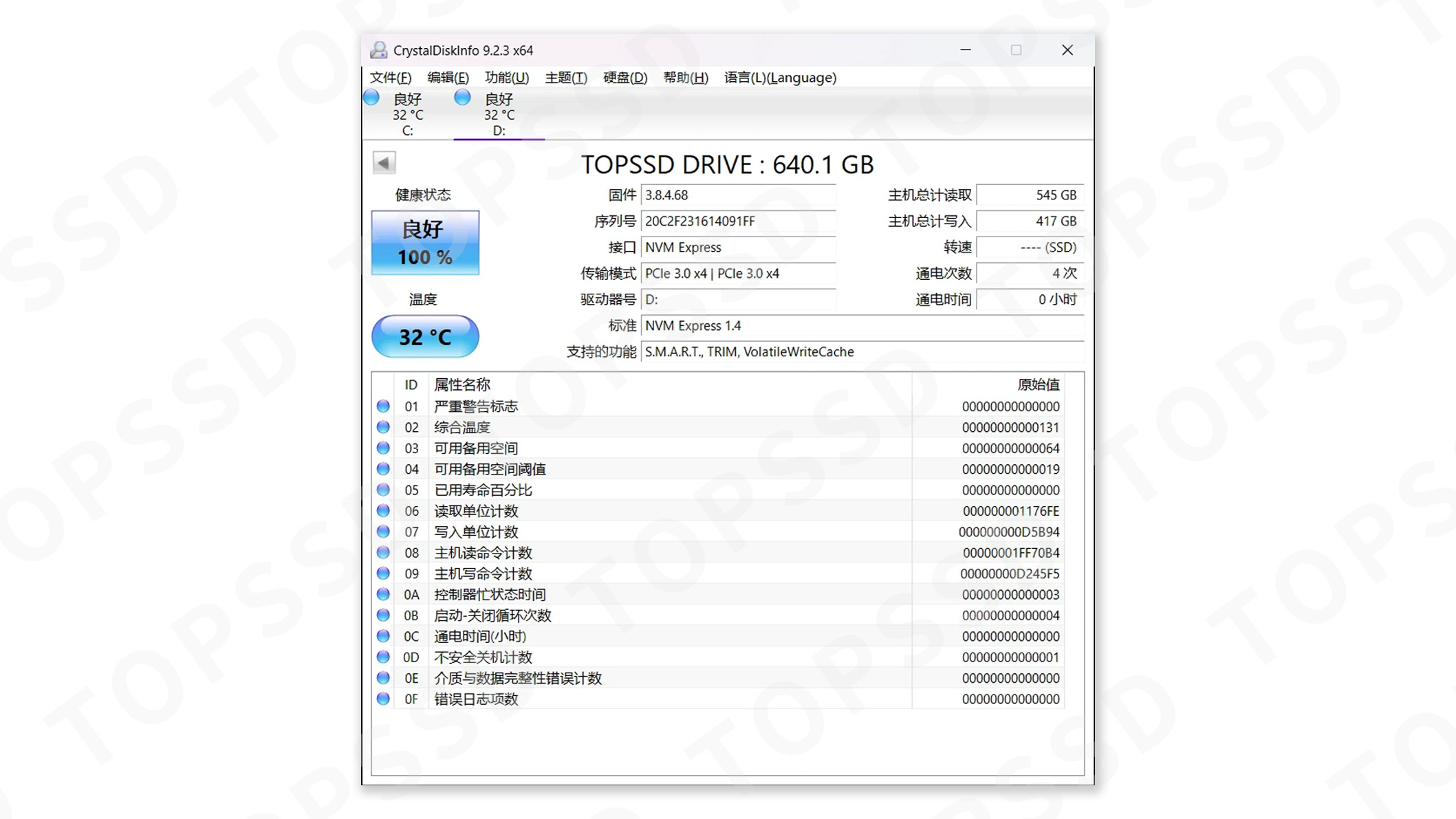1456x819 pixels.
Task: Click status orb for 09 主机写命令计数
Action: (x=383, y=574)
